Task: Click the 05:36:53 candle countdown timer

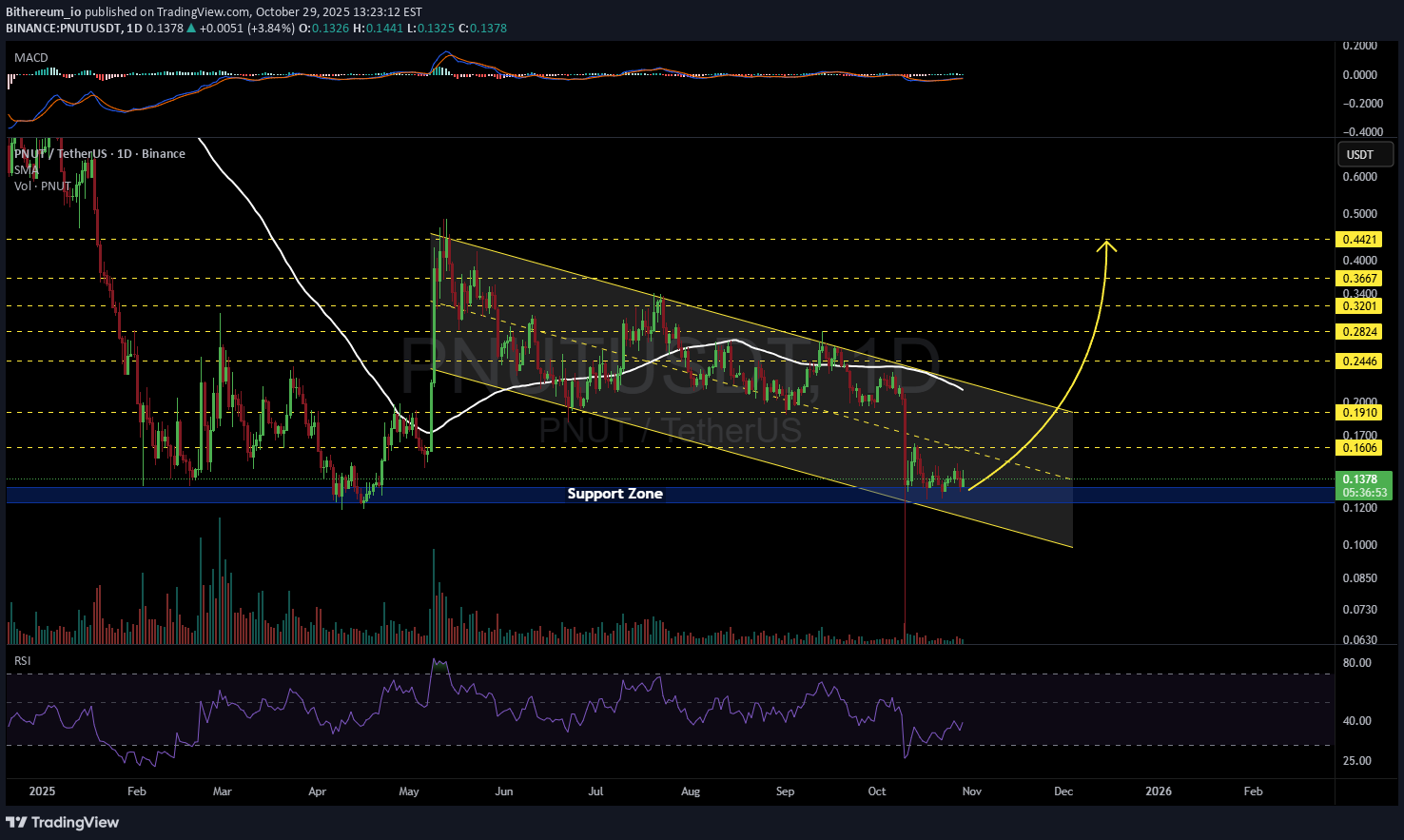Action: tap(1364, 493)
